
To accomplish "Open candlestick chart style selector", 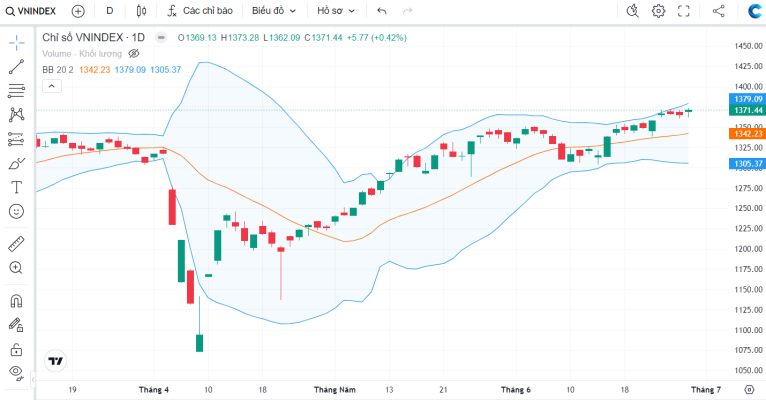I will click(141, 11).
